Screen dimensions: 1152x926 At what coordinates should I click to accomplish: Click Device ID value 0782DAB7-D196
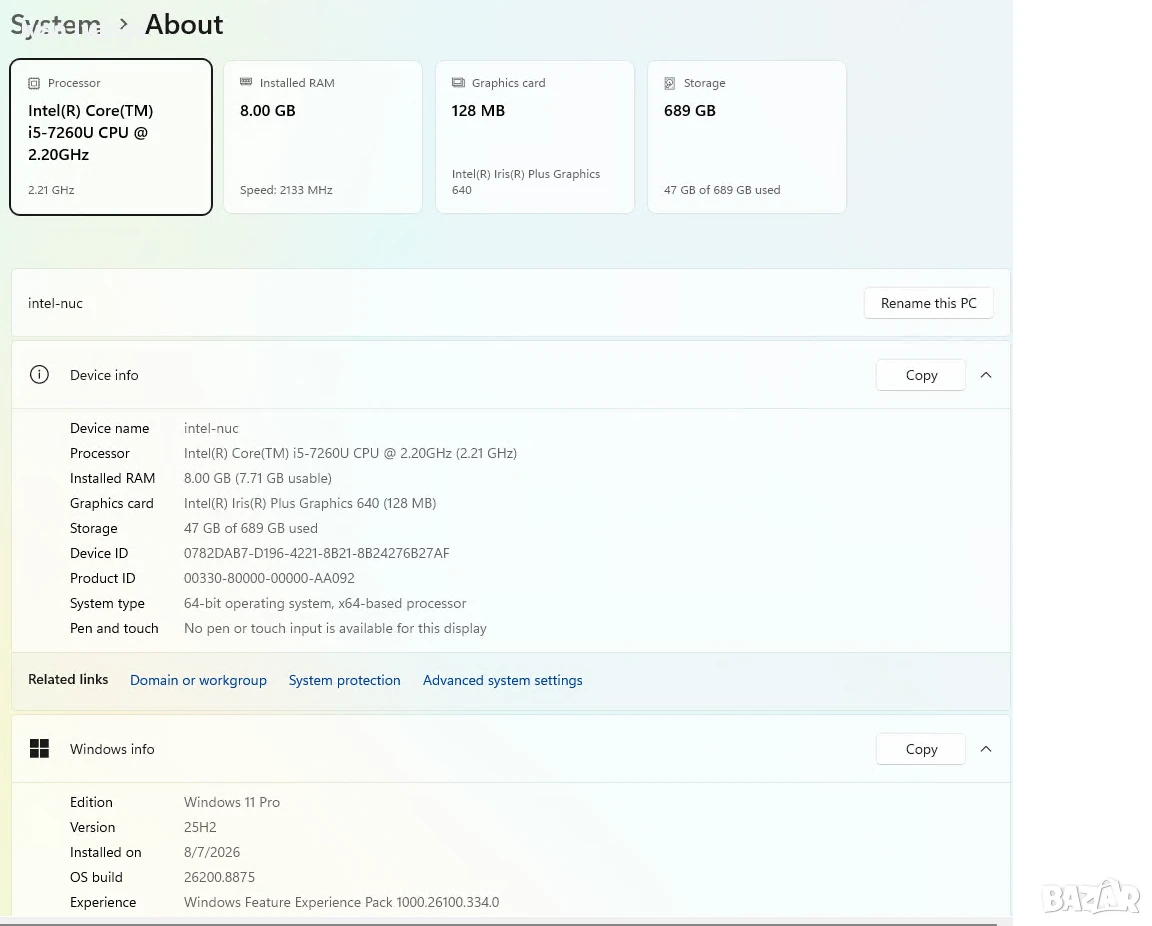coord(317,553)
